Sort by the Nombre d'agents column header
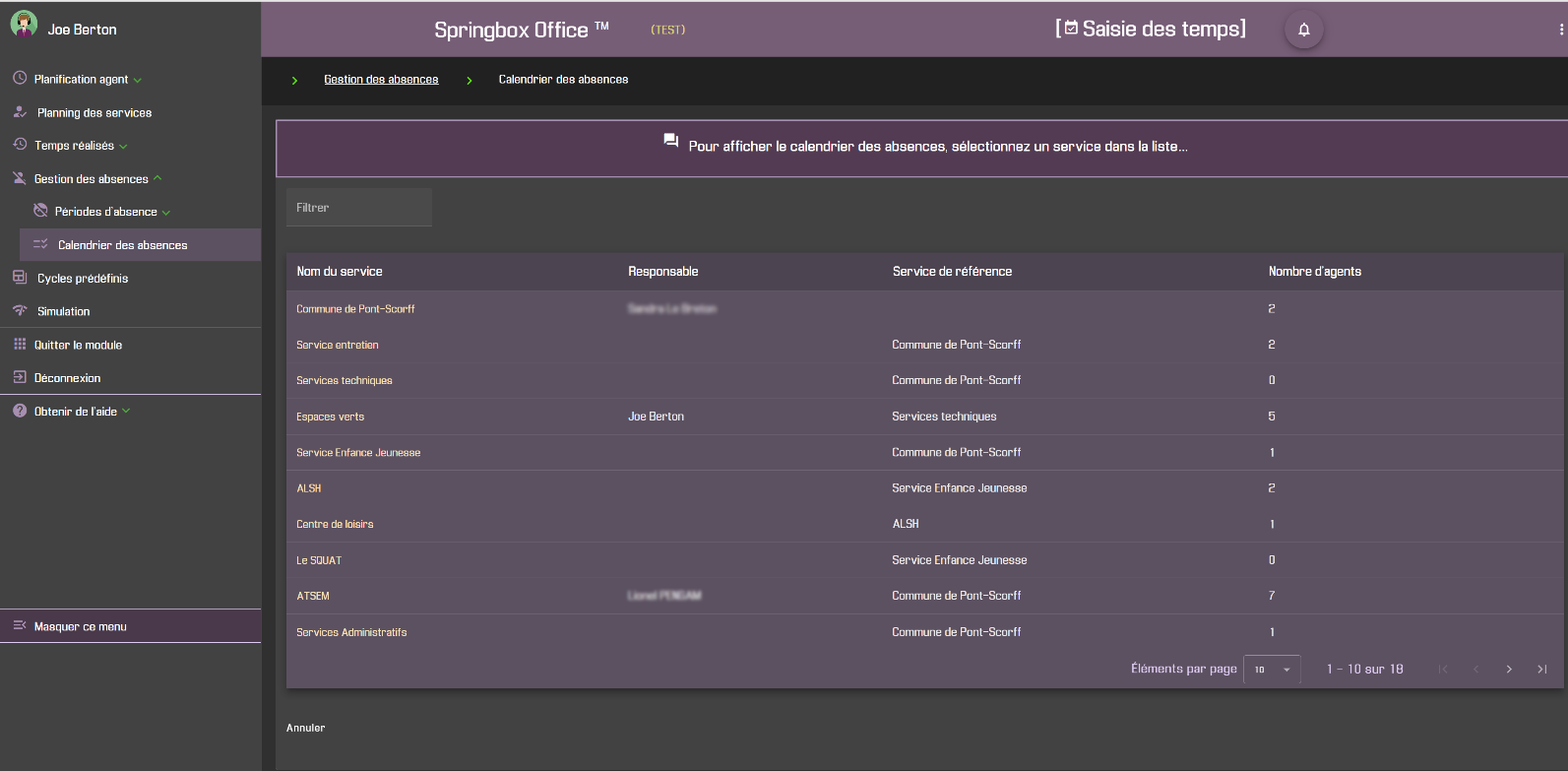 1315,272
